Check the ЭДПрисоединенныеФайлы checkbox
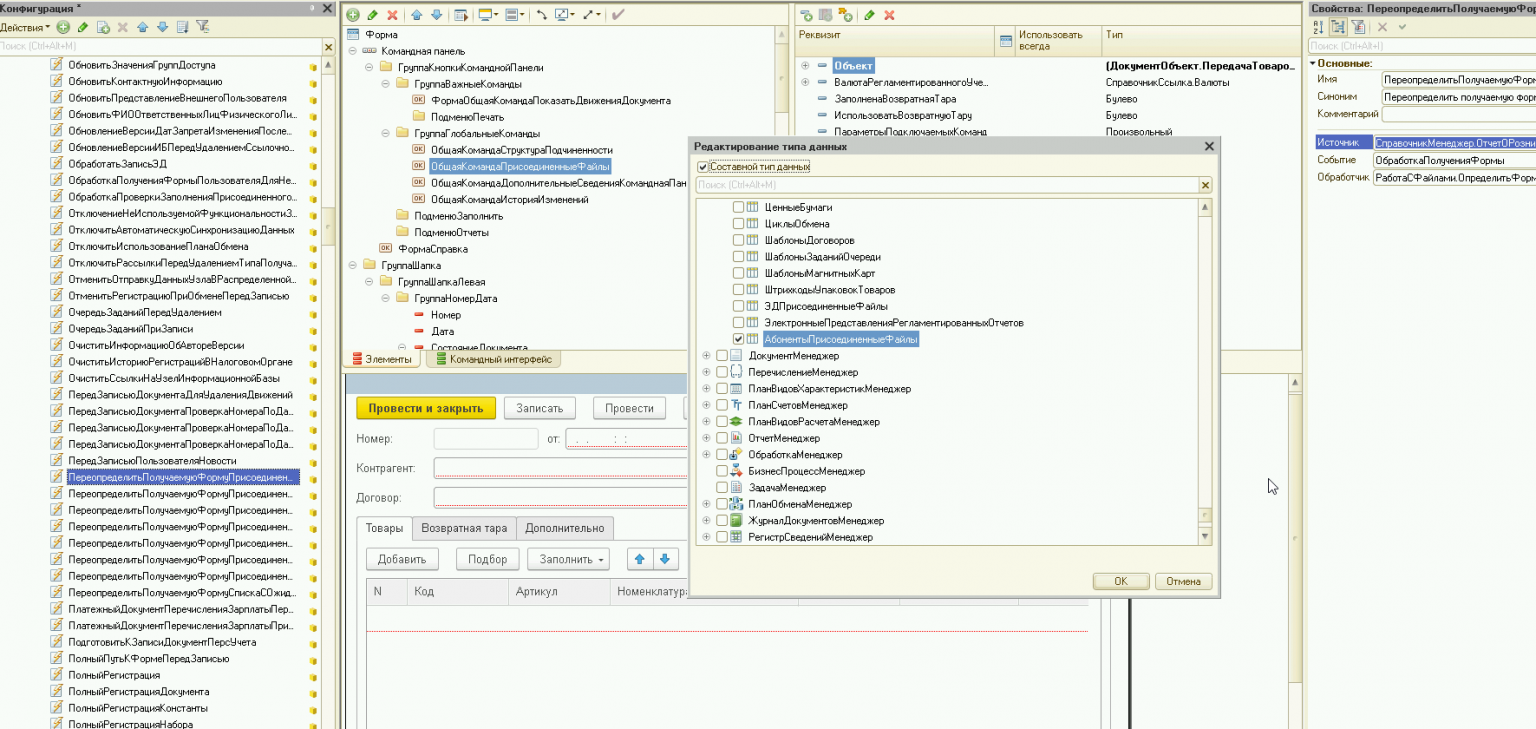 (738, 306)
